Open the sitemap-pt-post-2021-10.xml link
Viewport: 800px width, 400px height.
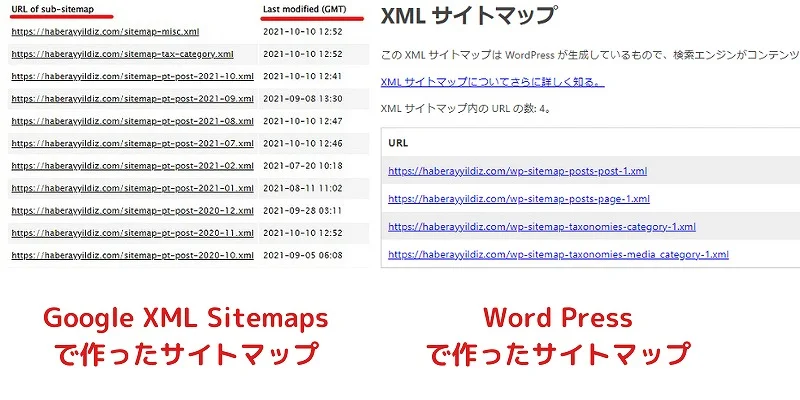pos(133,77)
